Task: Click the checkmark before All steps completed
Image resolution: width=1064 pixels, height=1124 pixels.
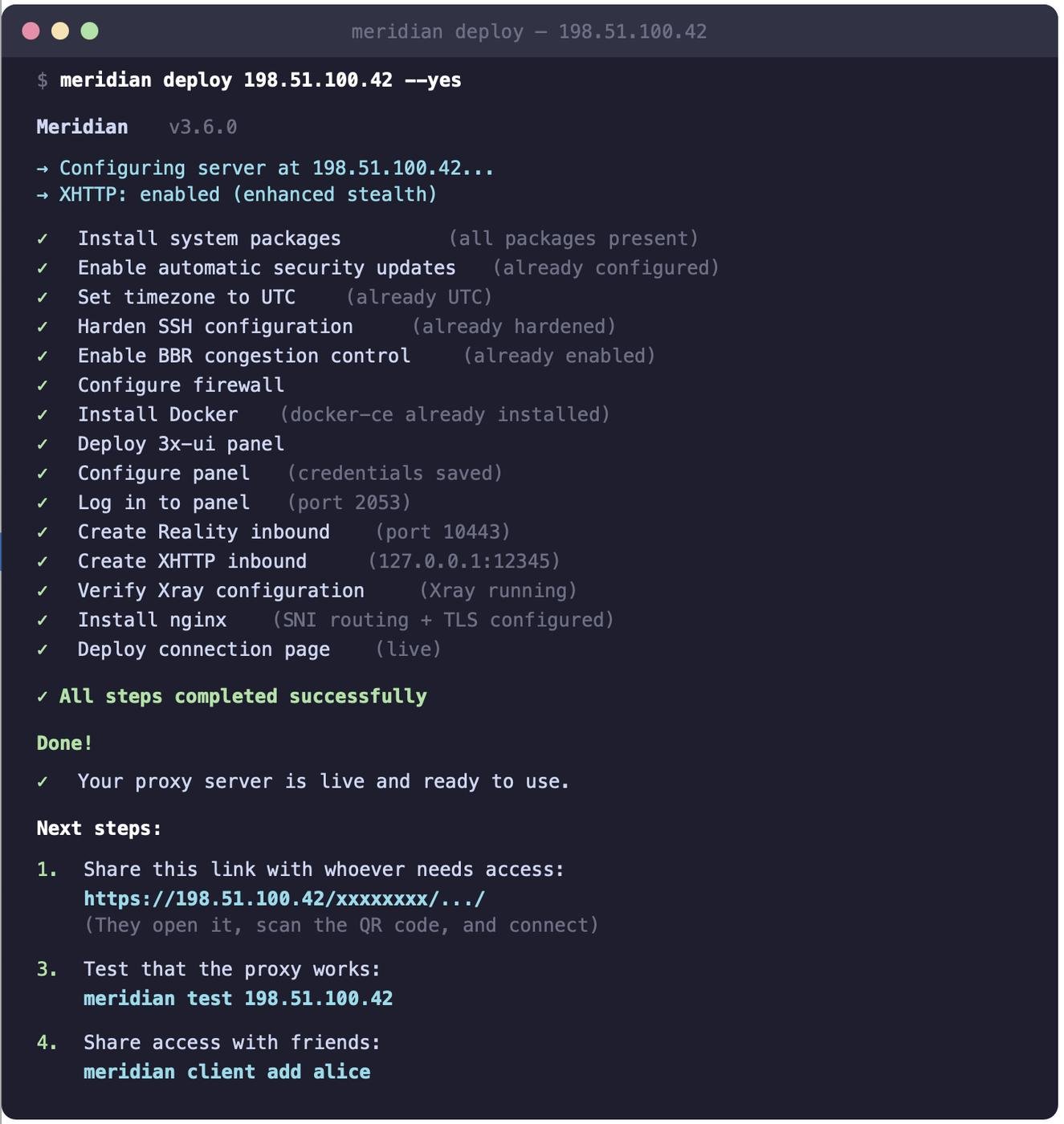Action: (43, 697)
